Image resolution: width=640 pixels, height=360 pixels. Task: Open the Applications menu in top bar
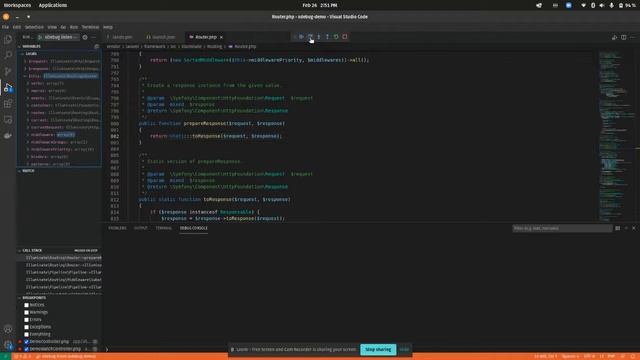pos(53,5)
